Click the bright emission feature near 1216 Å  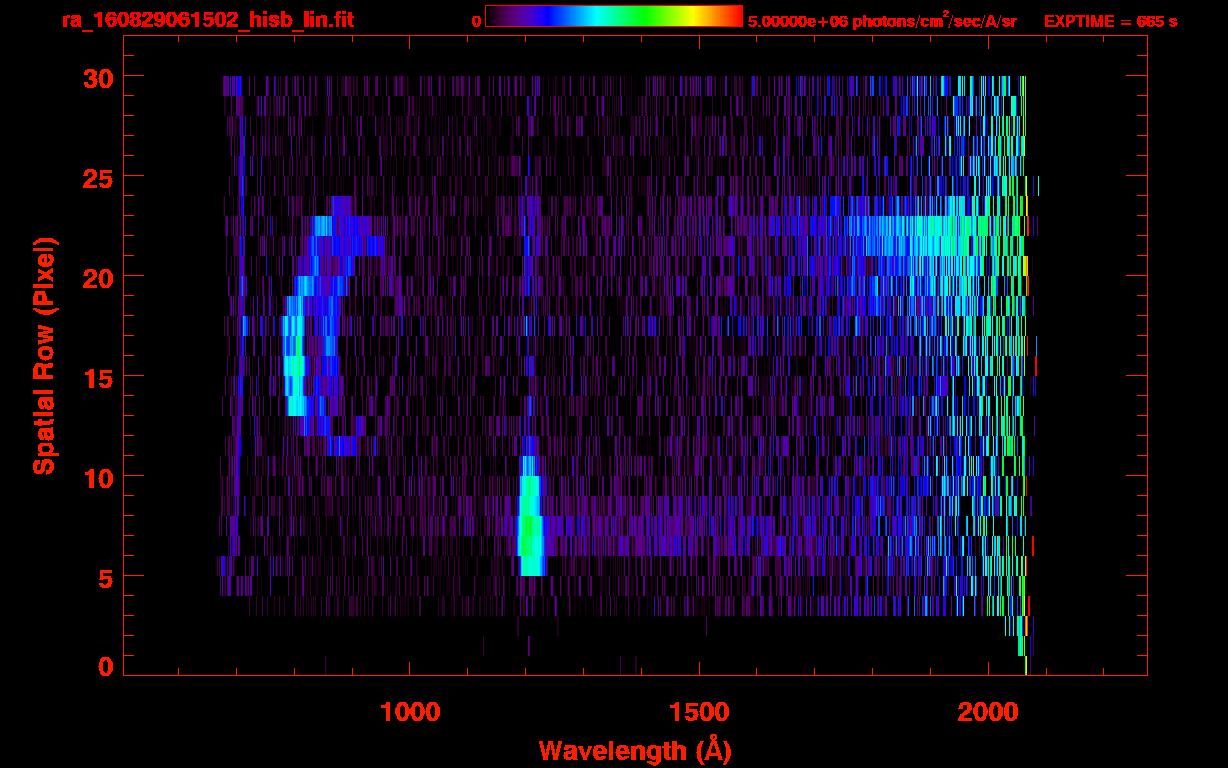[531, 516]
